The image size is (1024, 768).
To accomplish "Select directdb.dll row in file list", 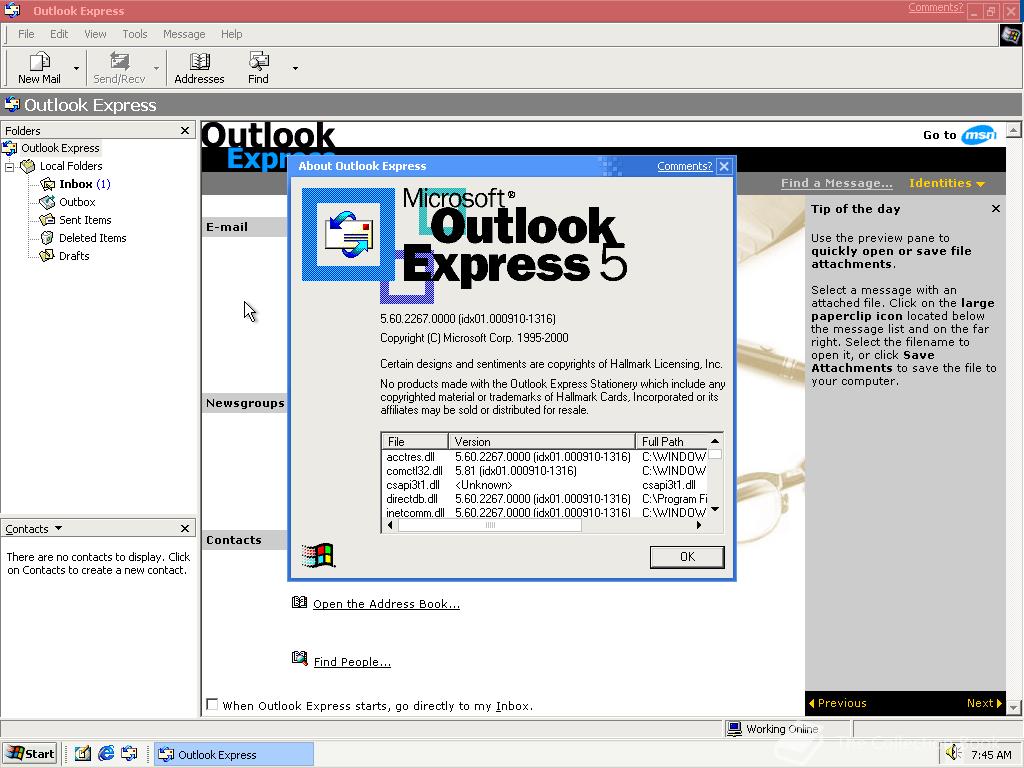I will point(545,499).
